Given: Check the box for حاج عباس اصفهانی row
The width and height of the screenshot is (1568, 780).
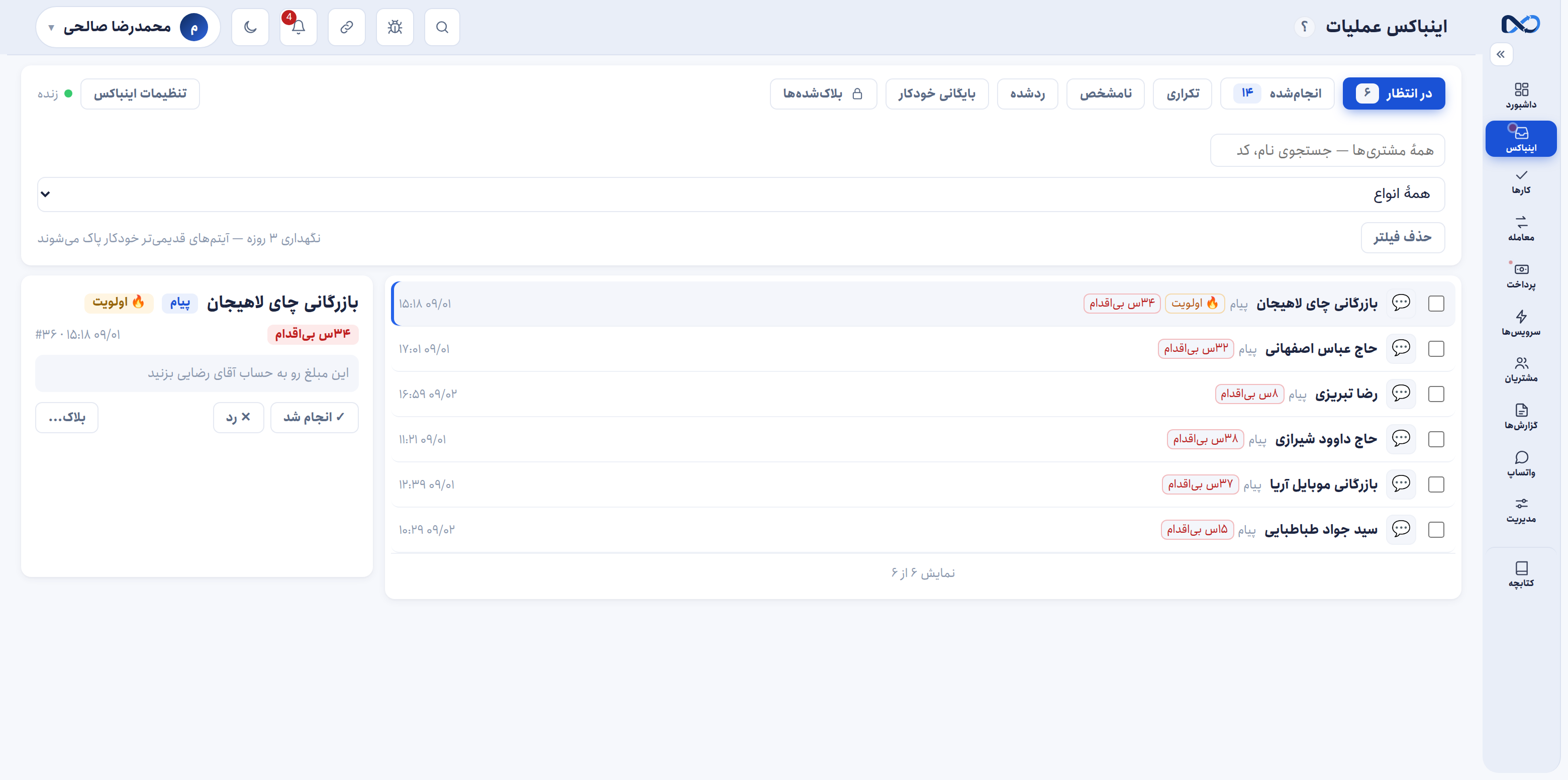Looking at the screenshot, I should (1436, 349).
